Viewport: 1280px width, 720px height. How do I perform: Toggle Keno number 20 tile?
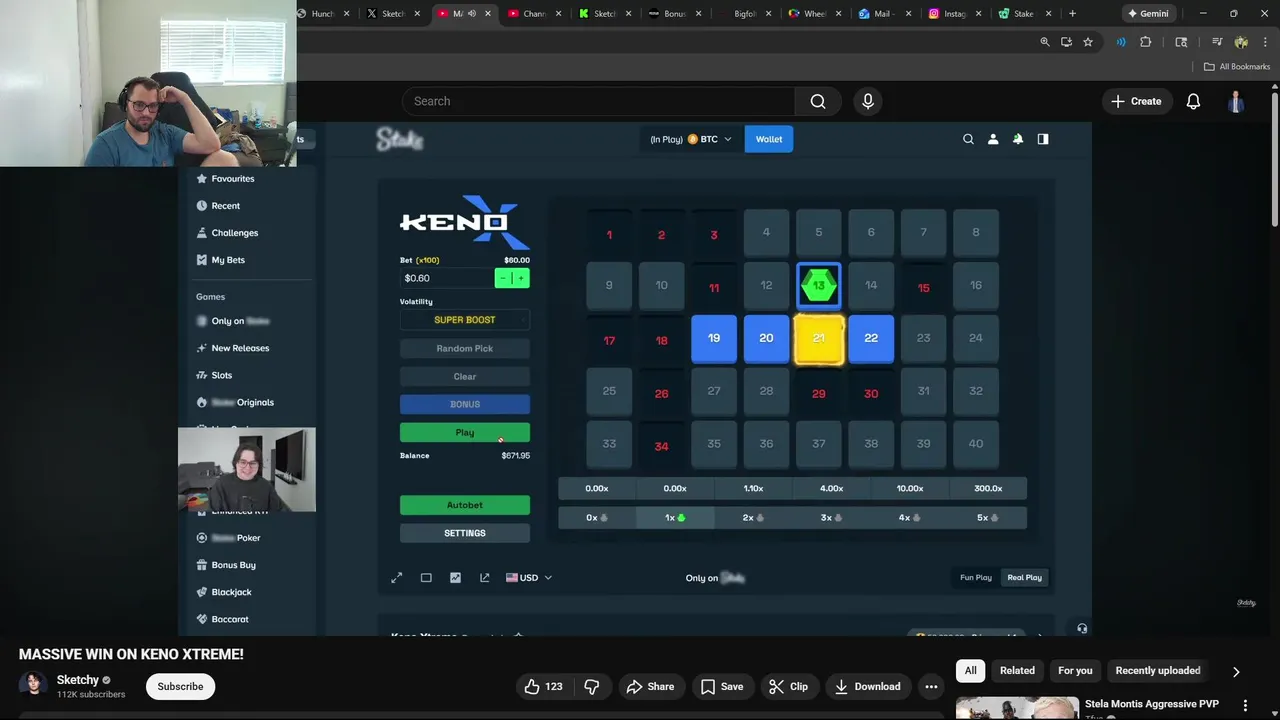coord(766,338)
